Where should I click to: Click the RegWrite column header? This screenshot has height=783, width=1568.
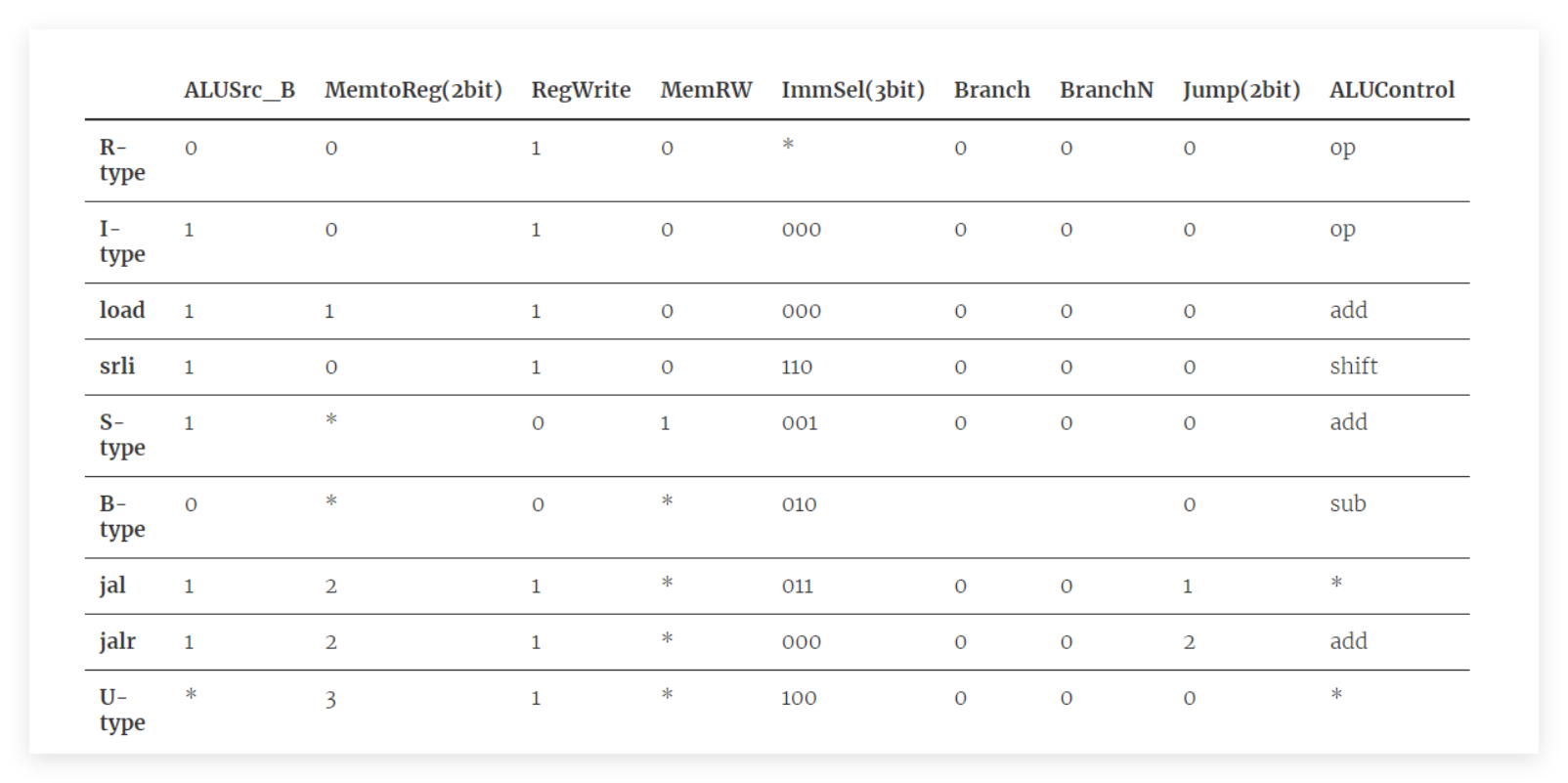click(x=581, y=90)
